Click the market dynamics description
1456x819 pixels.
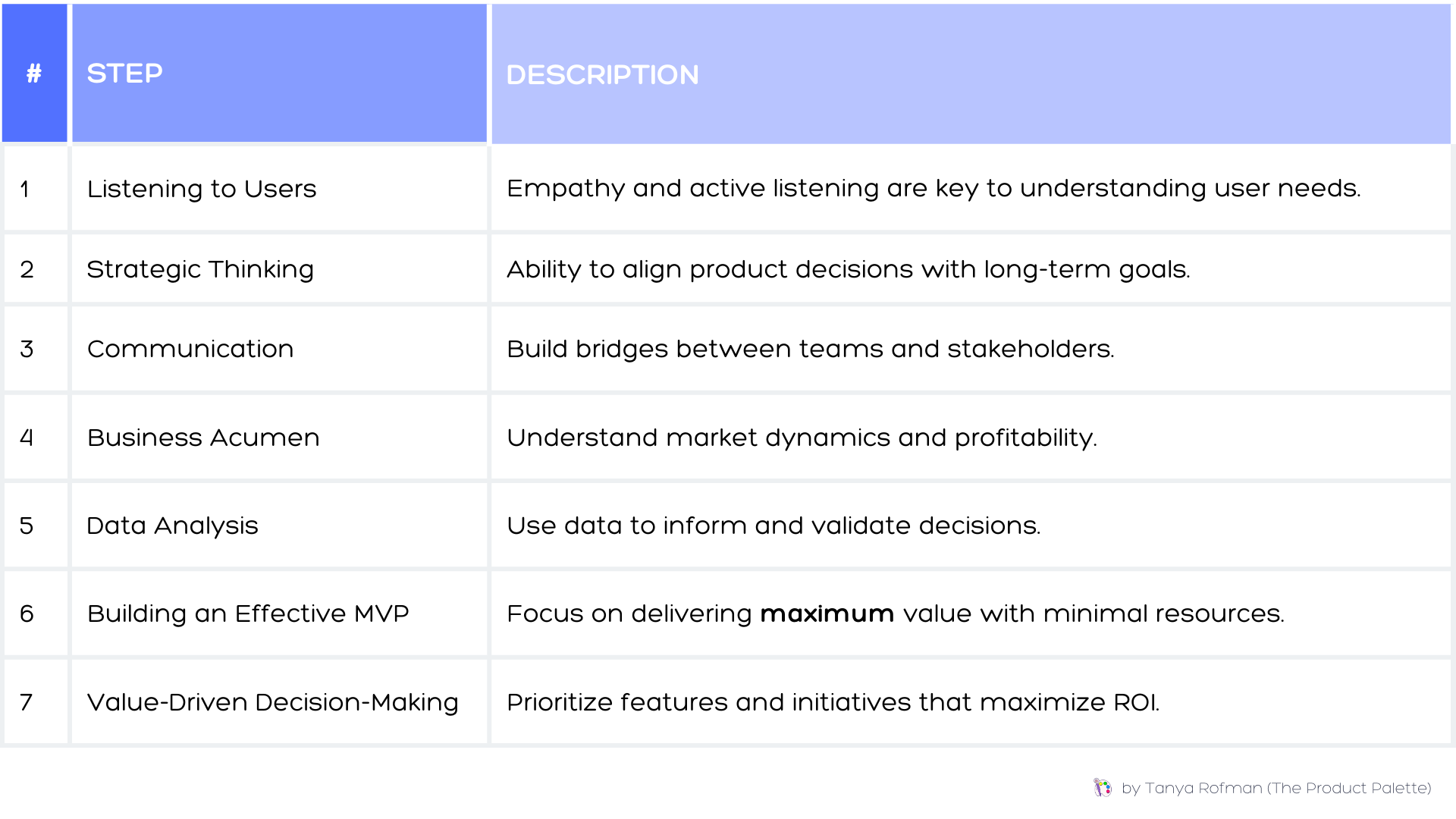click(802, 438)
